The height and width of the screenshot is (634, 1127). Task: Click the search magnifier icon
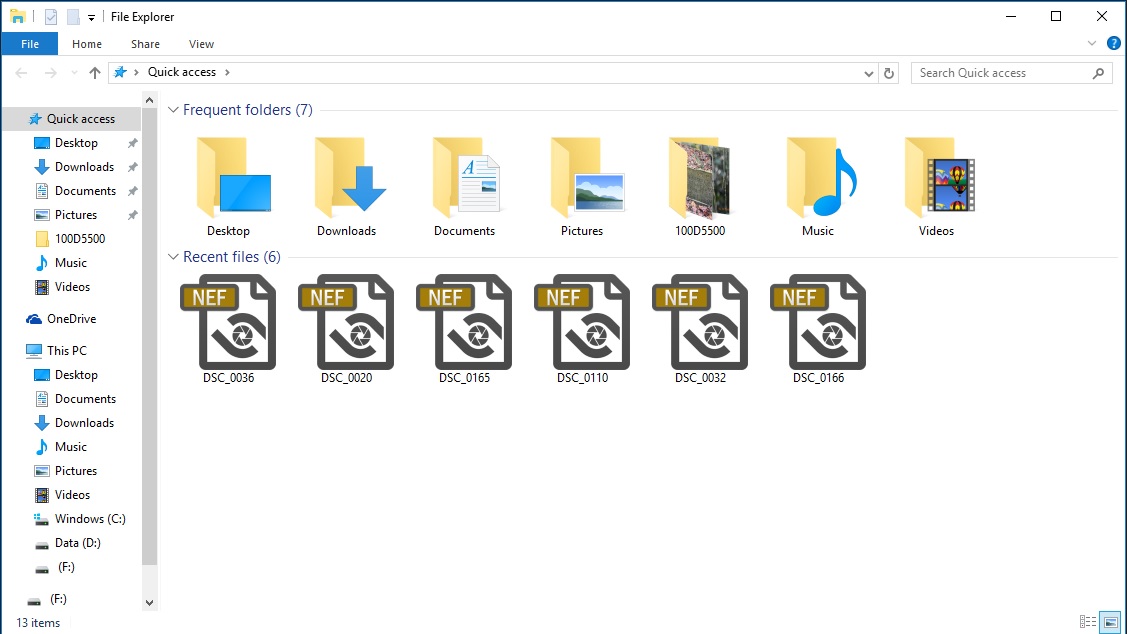pos(1098,73)
